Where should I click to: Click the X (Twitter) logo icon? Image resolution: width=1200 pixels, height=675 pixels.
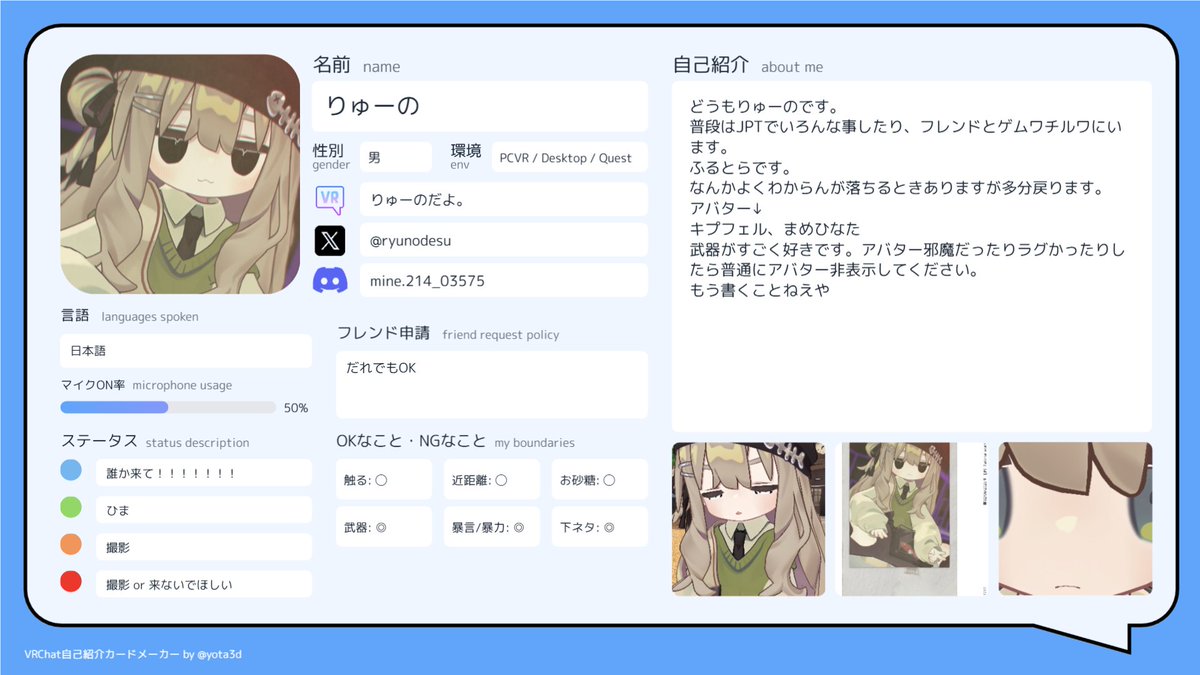tap(330, 240)
